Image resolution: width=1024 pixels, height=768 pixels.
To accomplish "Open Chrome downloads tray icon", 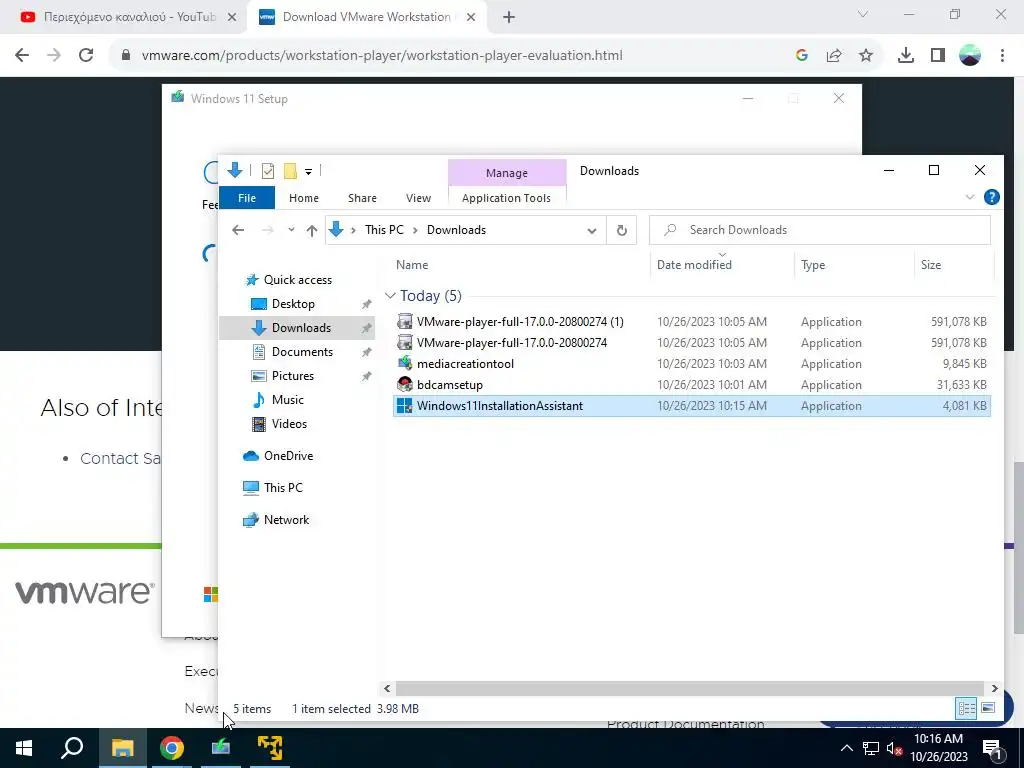I will [x=906, y=56].
